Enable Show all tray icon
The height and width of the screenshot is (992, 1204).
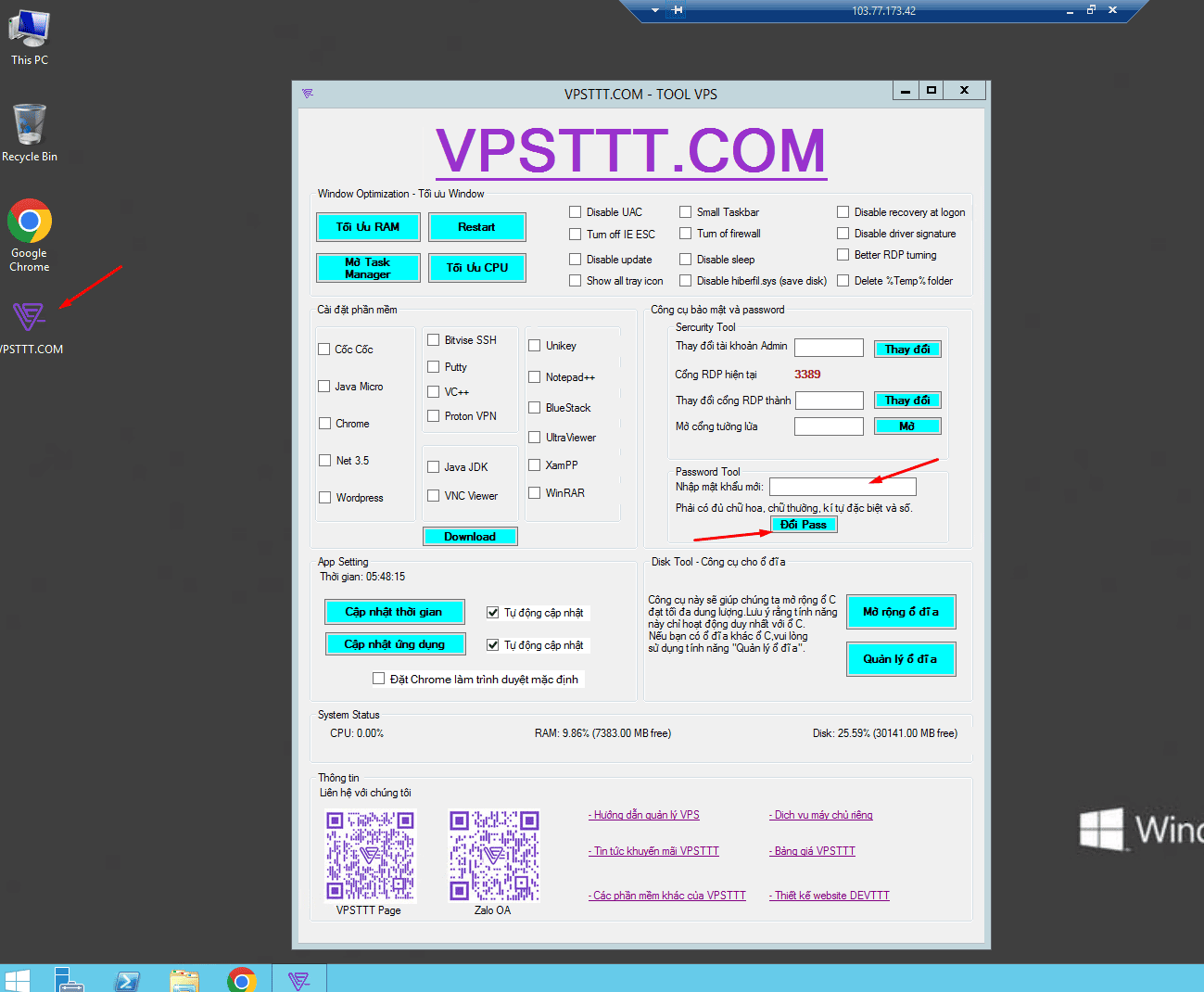576,281
